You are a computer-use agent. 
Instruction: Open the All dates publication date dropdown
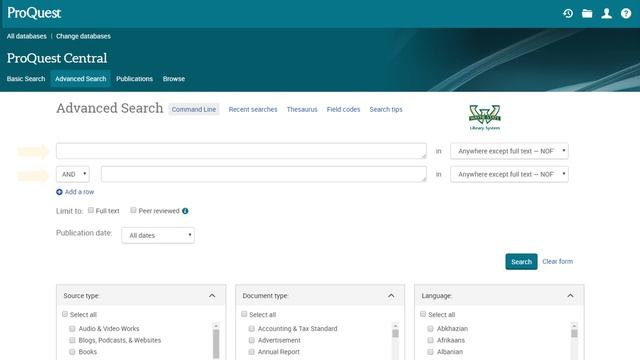coord(158,236)
